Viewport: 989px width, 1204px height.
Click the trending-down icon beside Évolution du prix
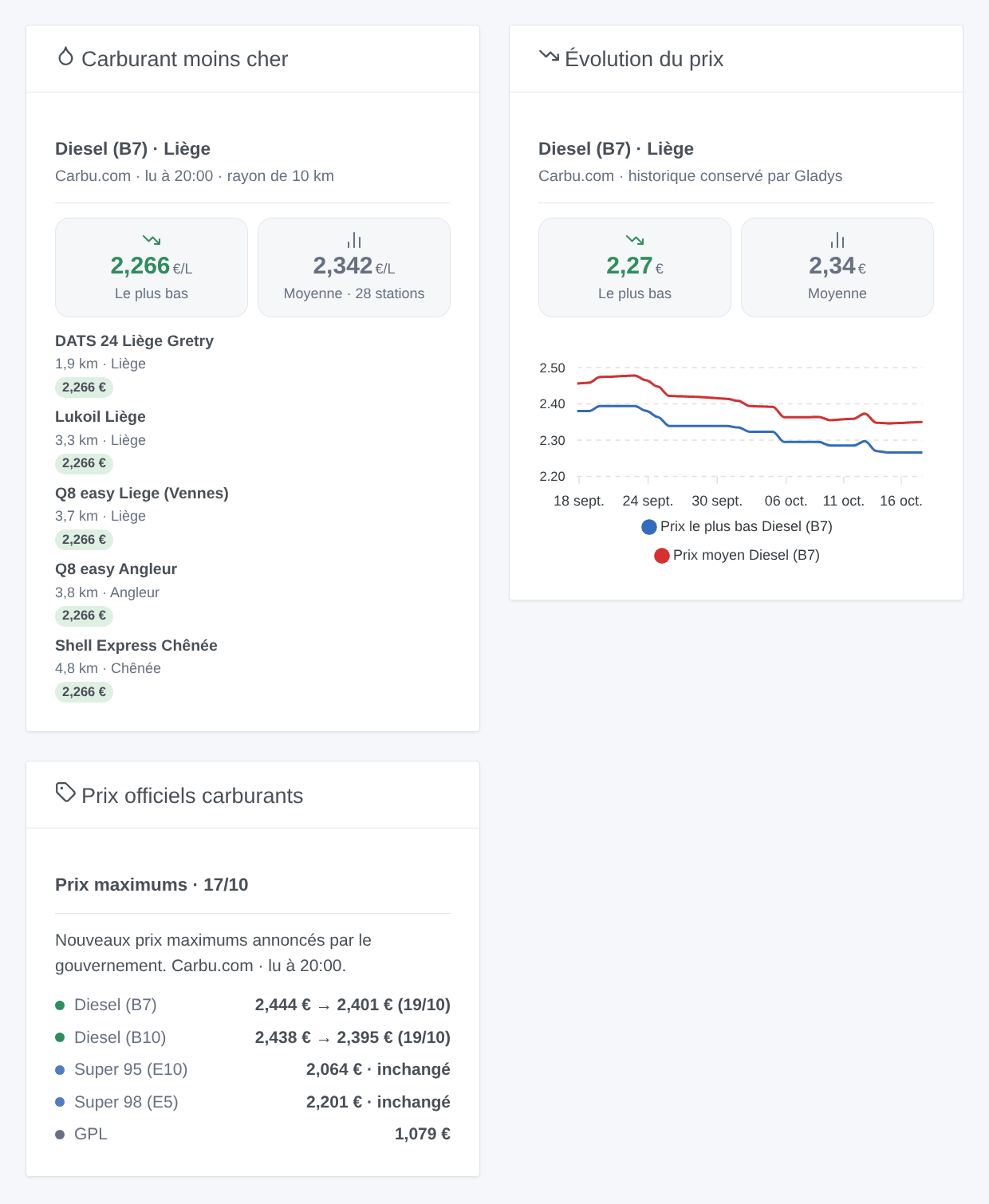pyautogui.click(x=549, y=56)
